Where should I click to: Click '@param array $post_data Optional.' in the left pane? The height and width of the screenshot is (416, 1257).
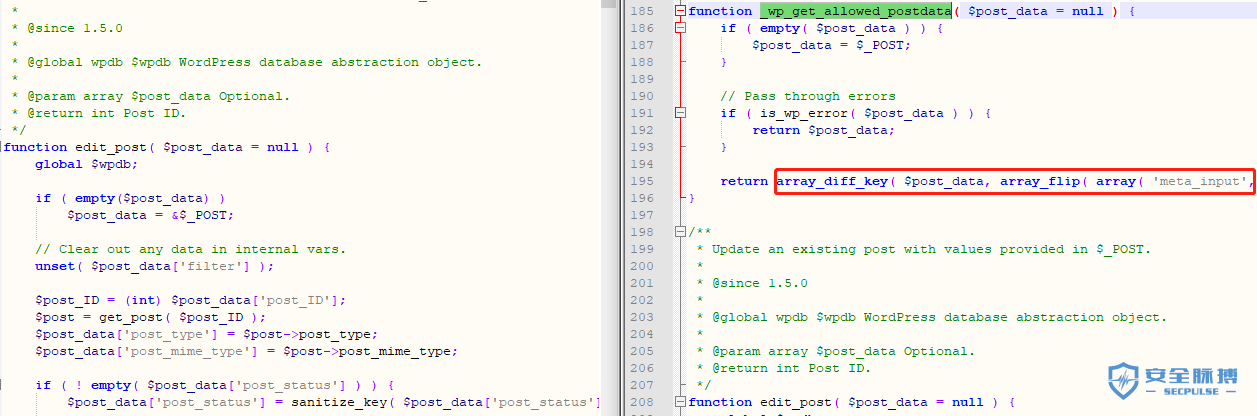[x=158, y=96]
